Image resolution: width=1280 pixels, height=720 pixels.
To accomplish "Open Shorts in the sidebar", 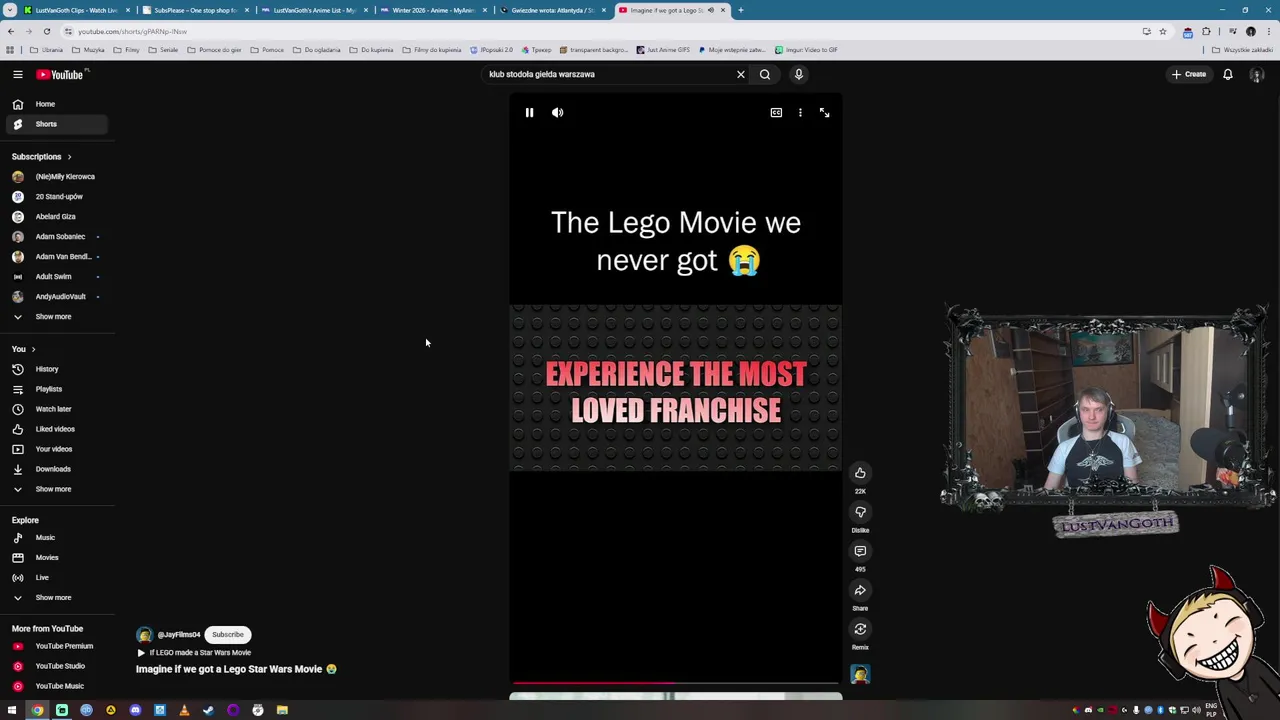I will click(x=55, y=124).
